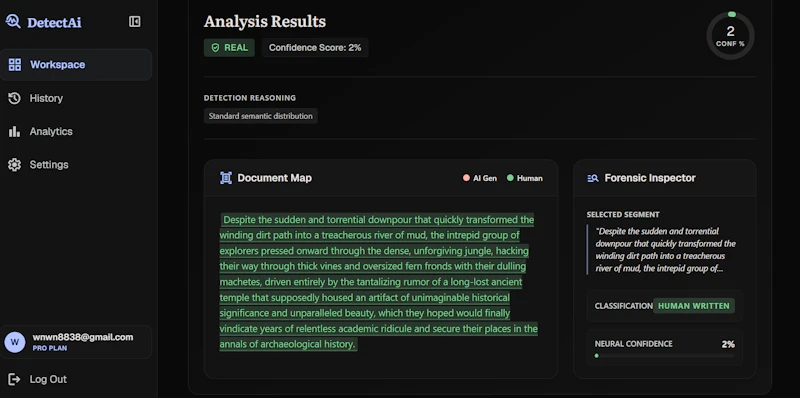The width and height of the screenshot is (800, 398).
Task: Click the Settings gear icon
Action: tap(14, 165)
